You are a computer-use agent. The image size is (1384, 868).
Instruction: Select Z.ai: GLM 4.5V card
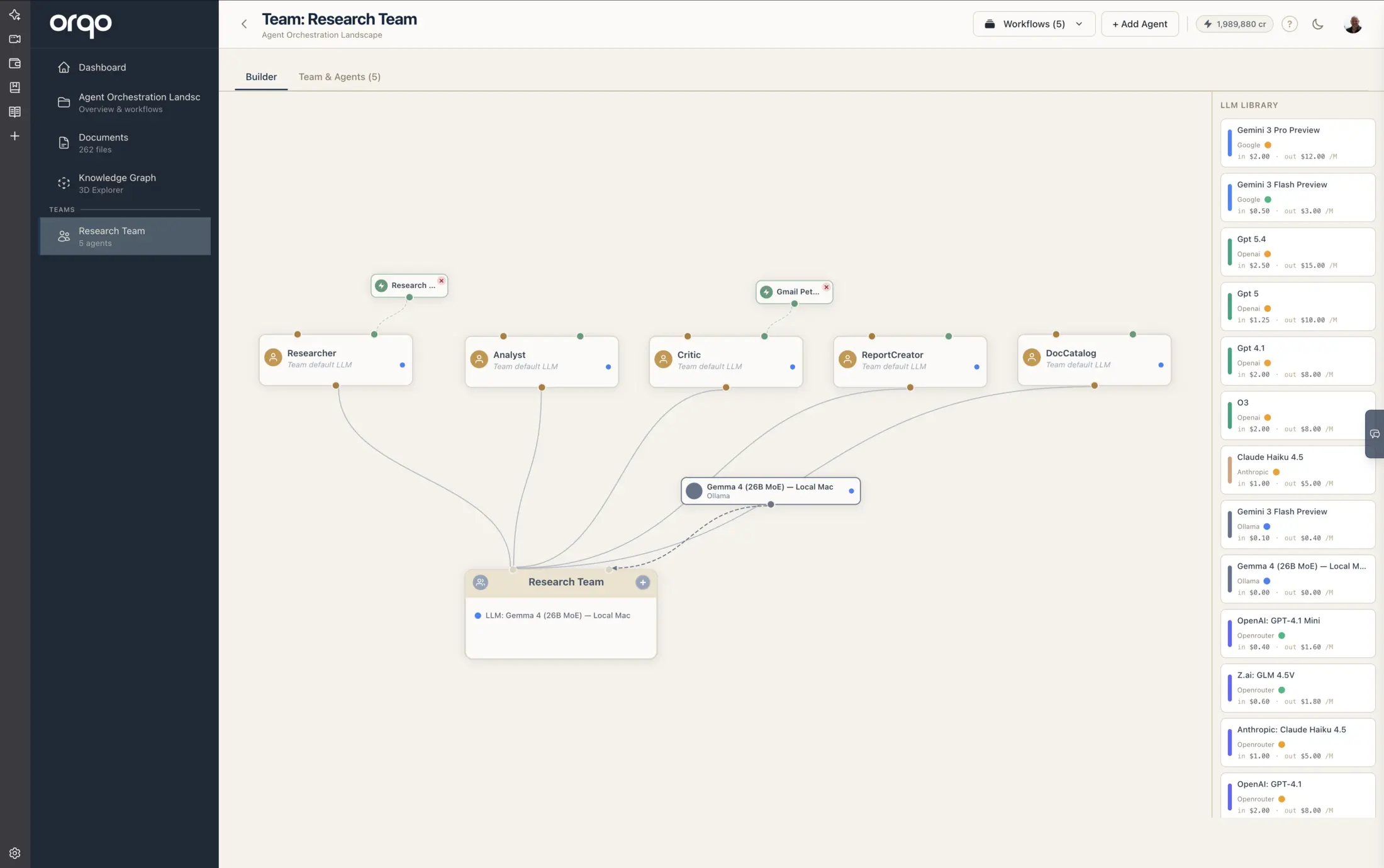tap(1297, 688)
